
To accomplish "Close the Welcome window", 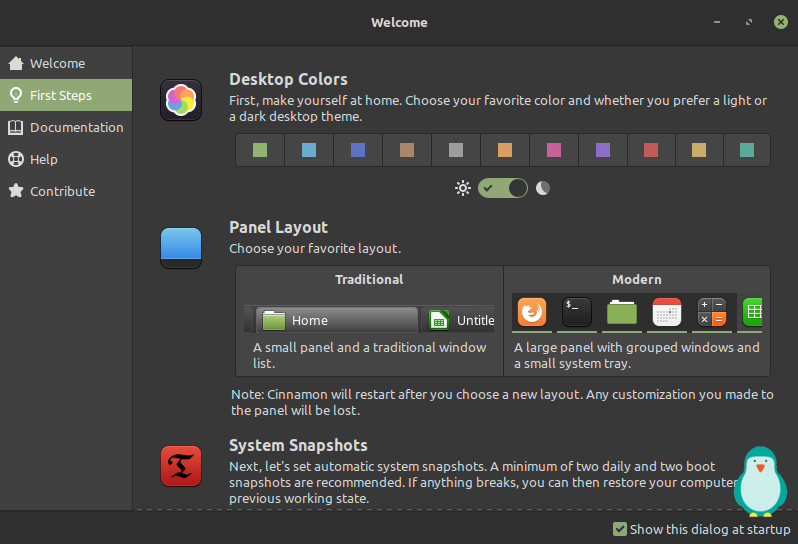I will coord(781,22).
